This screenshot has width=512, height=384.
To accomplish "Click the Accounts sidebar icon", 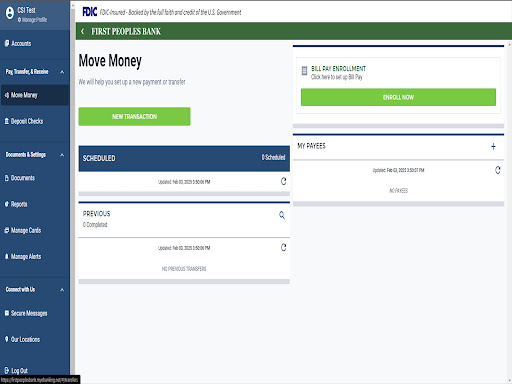I will tap(7, 43).
